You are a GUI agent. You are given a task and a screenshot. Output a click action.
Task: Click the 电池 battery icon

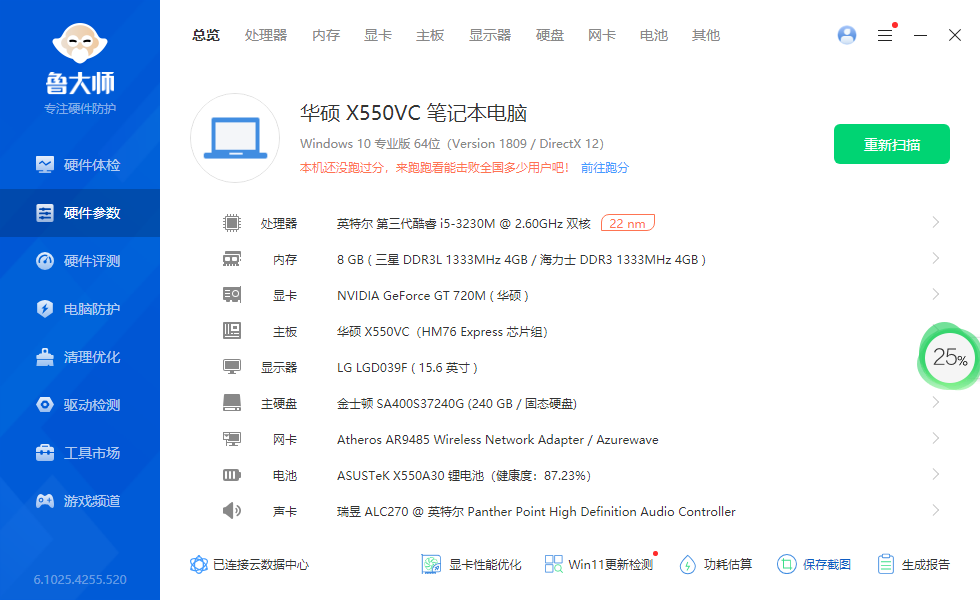click(x=232, y=475)
